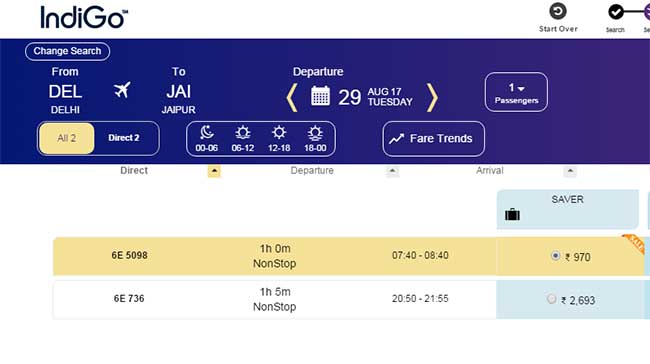This screenshot has width=650, height=364.
Task: Click the baggage icon under SAVER
Action: (x=512, y=214)
